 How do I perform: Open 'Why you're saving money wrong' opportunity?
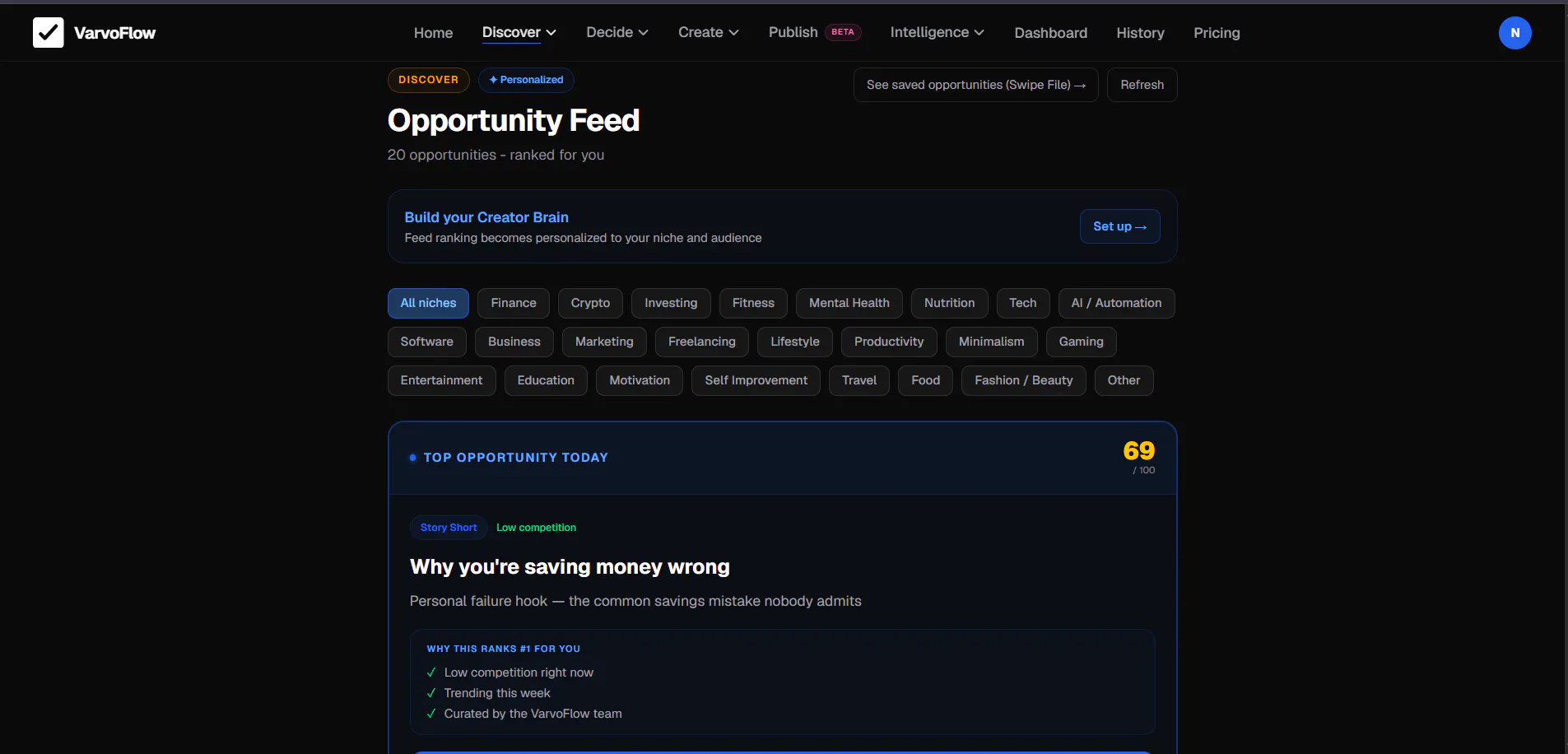[x=570, y=567]
